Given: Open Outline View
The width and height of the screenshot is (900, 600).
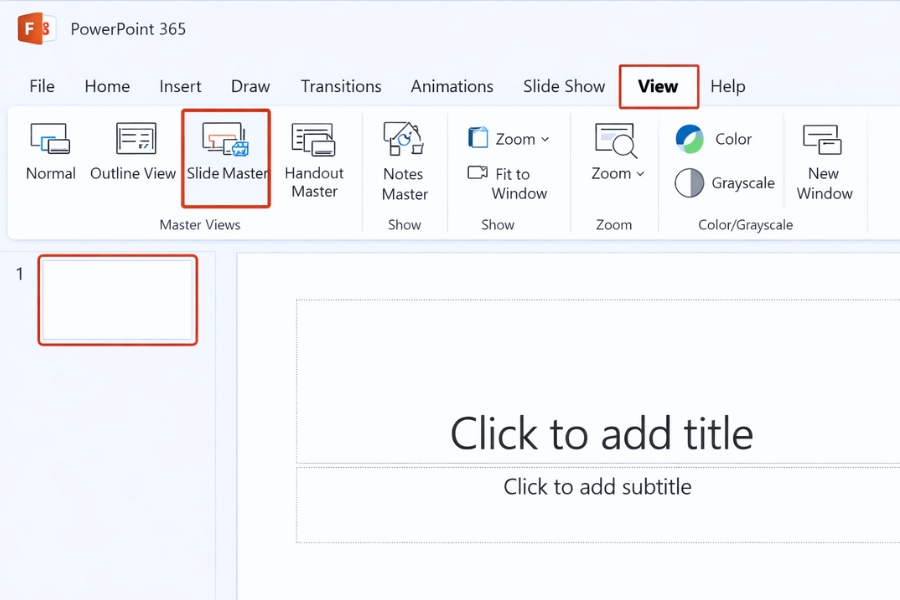Looking at the screenshot, I should point(133,150).
